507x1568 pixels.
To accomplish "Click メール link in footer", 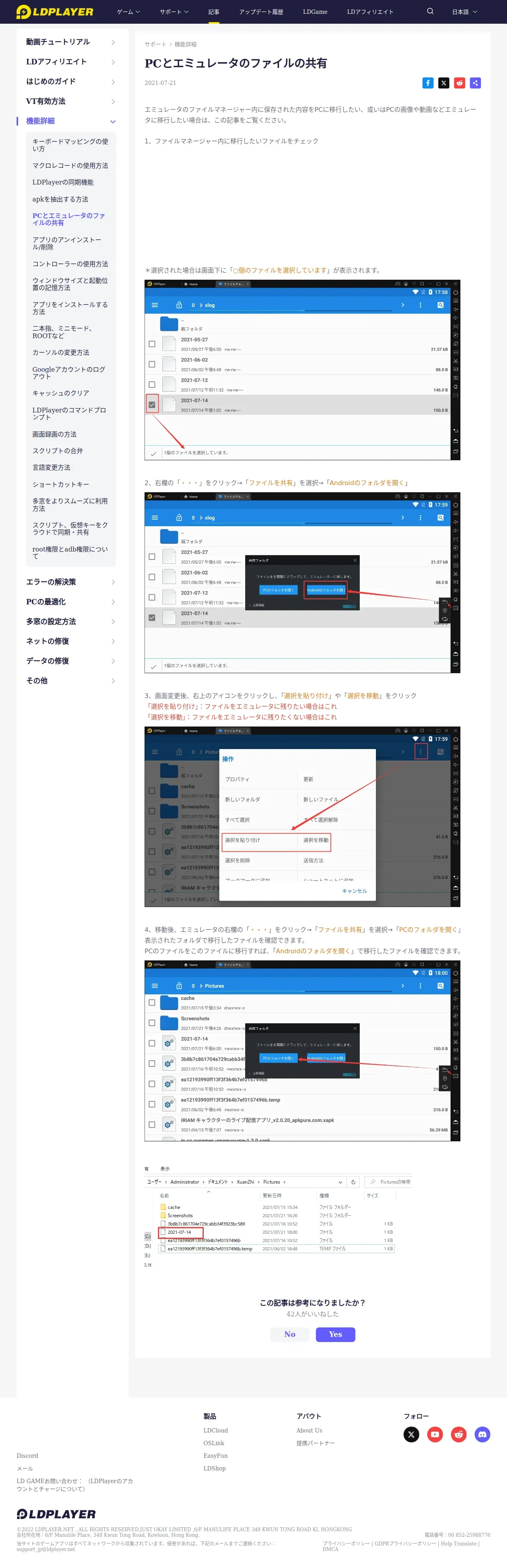I will pos(24,1468).
